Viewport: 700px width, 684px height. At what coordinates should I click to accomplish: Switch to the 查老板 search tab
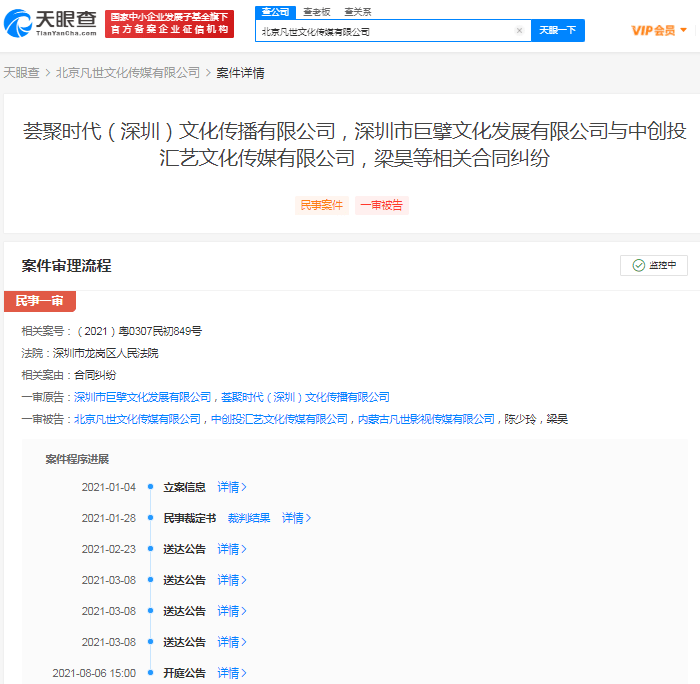pos(316,11)
